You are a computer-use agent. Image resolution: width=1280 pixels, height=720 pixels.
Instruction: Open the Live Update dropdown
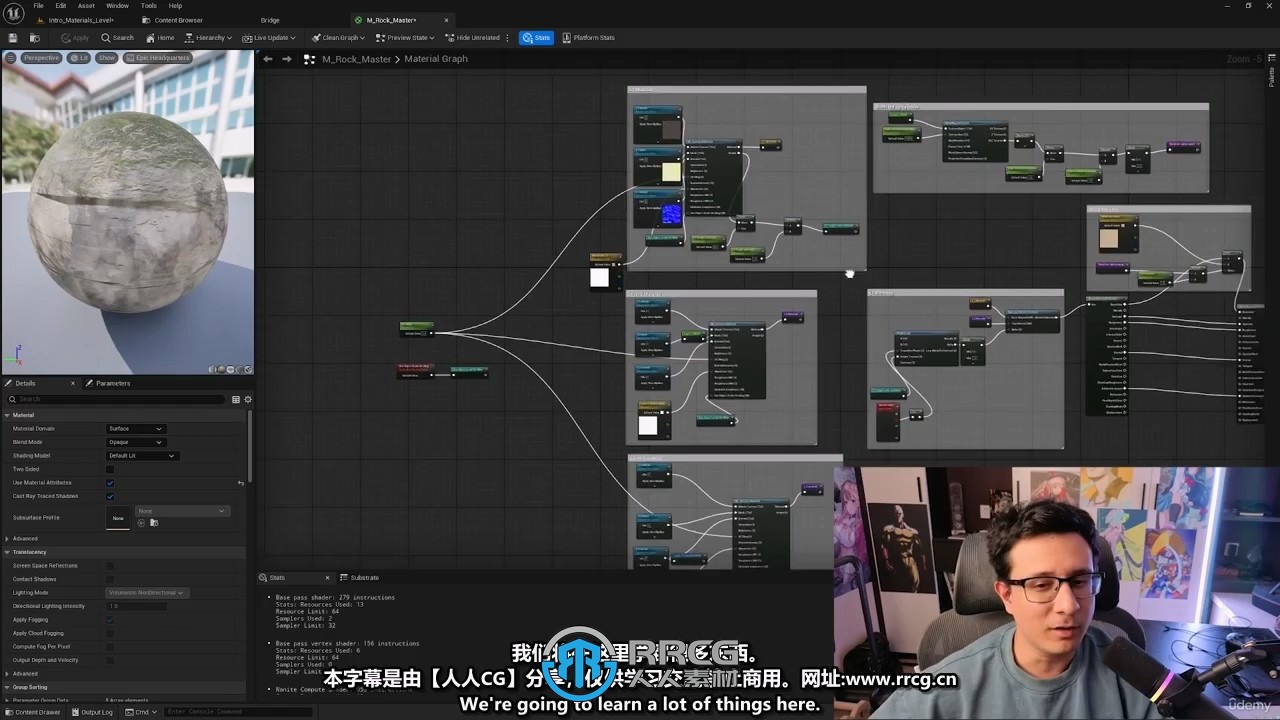pos(268,38)
